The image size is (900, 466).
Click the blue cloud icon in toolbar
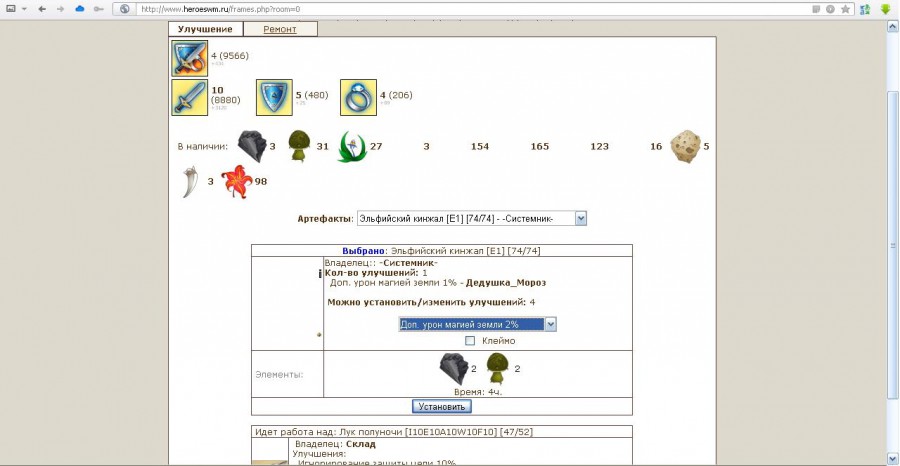[80, 9]
